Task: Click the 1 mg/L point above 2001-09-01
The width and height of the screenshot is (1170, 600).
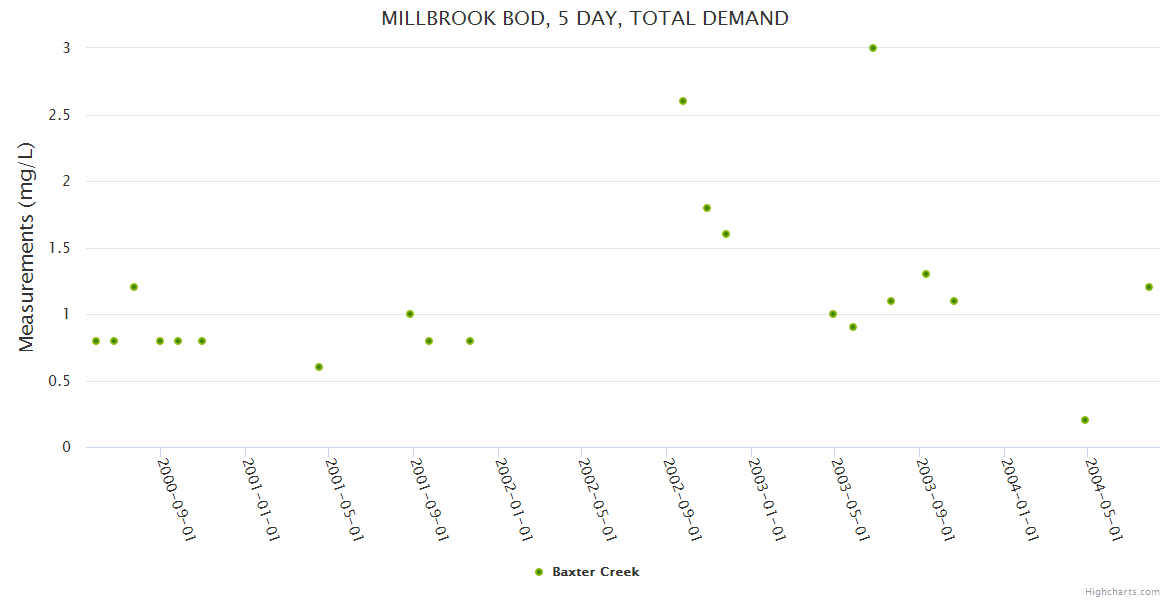Action: [x=410, y=314]
